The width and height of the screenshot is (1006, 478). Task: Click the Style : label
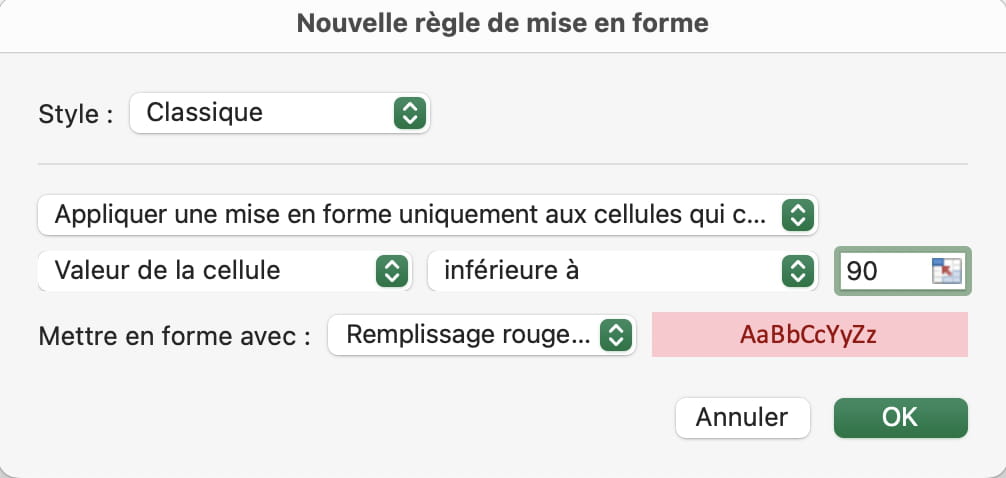pos(76,115)
